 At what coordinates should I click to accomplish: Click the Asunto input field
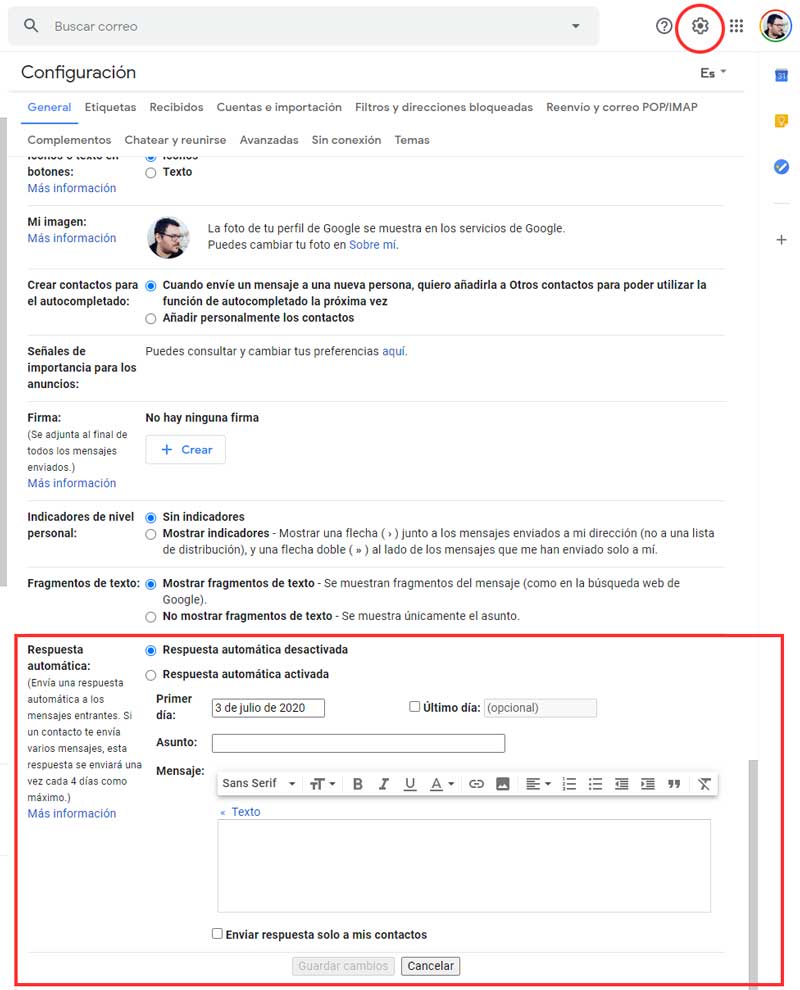tap(358, 743)
